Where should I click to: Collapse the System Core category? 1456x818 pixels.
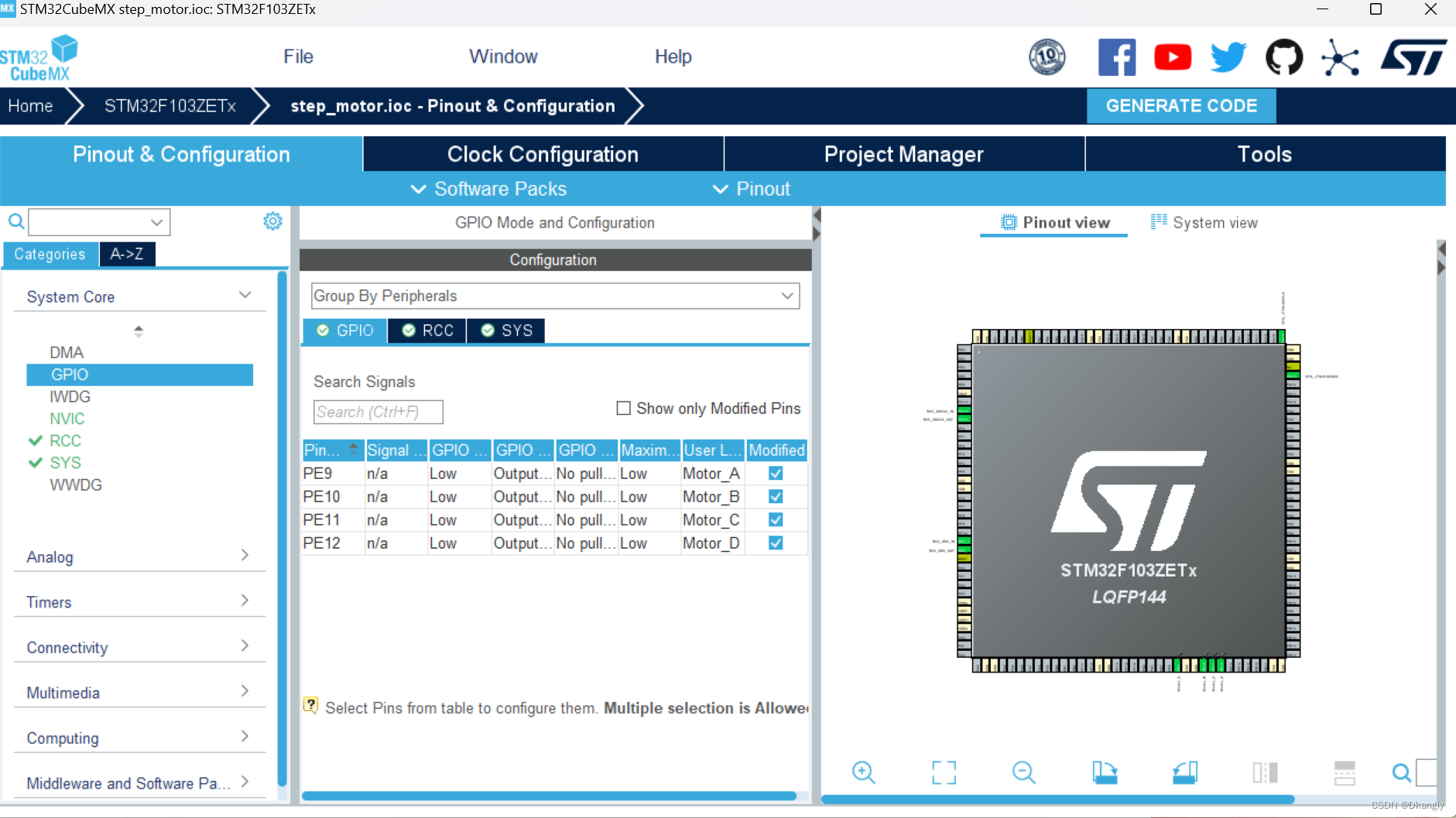pos(245,295)
